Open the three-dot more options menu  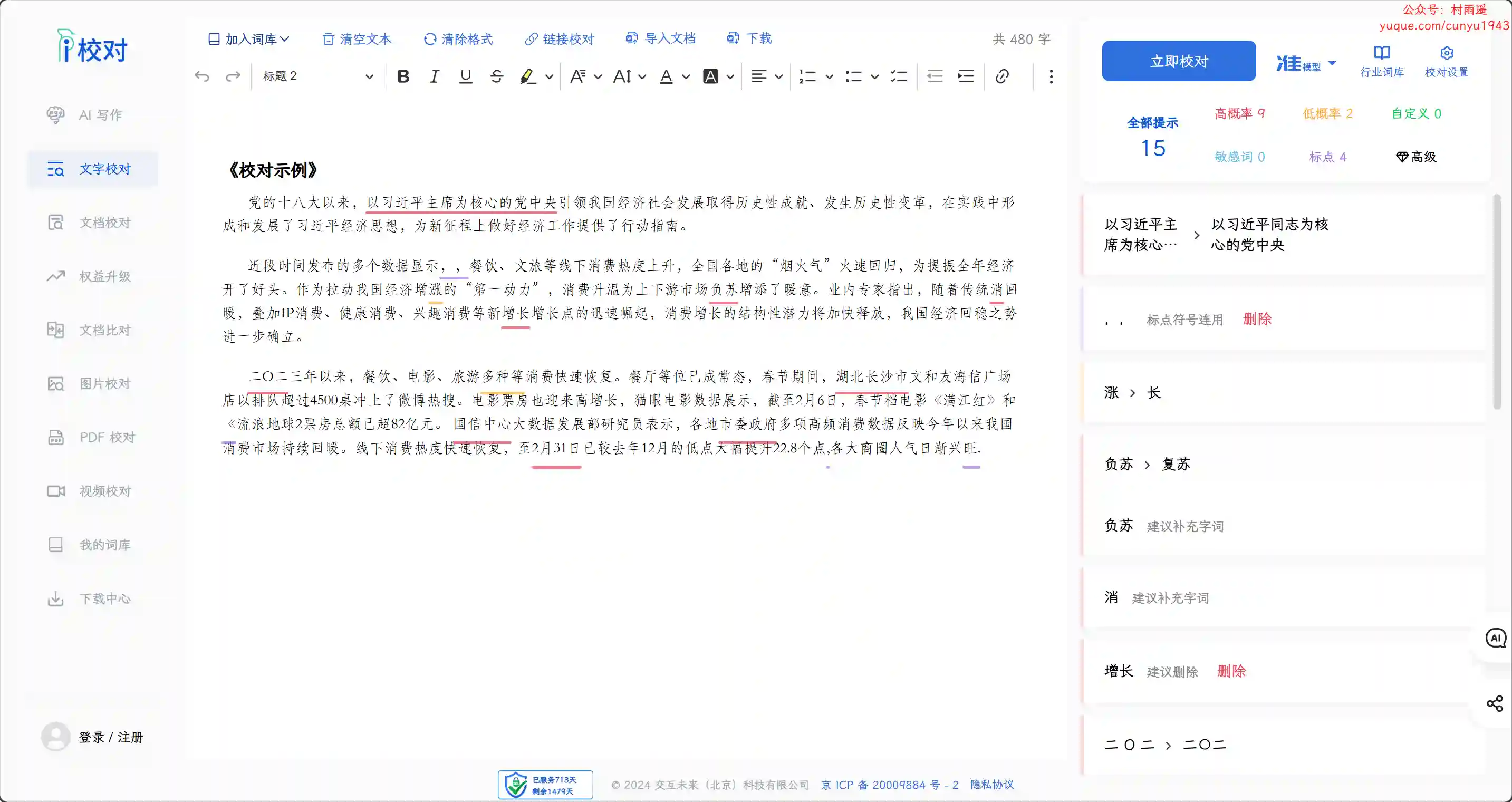pos(1051,76)
